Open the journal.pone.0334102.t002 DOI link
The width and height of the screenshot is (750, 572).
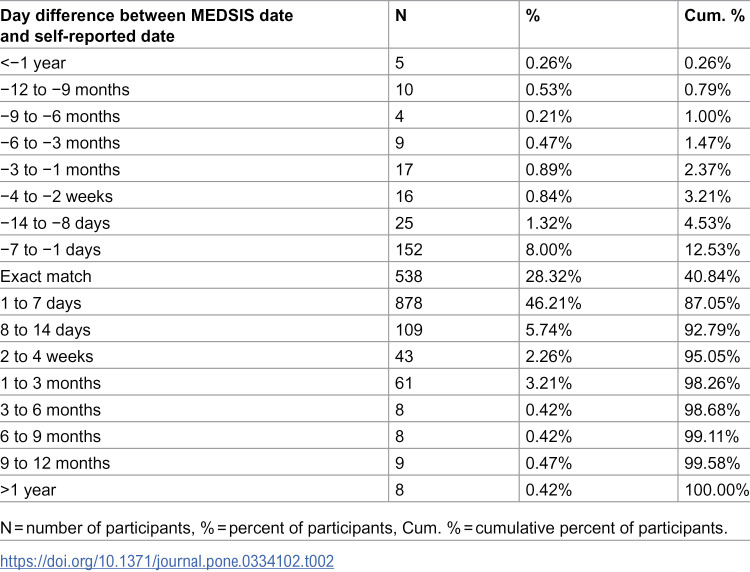tap(167, 561)
